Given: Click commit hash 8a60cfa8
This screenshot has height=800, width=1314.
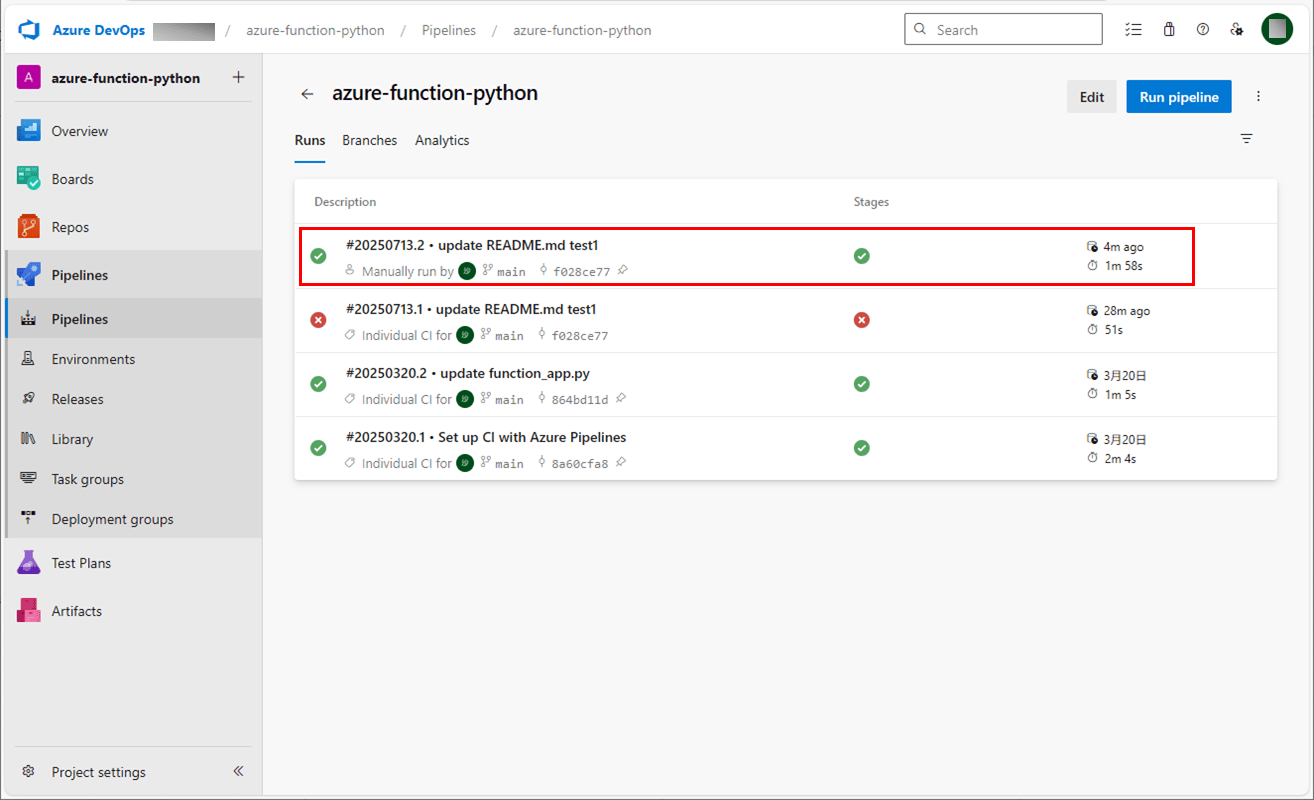Looking at the screenshot, I should [579, 463].
